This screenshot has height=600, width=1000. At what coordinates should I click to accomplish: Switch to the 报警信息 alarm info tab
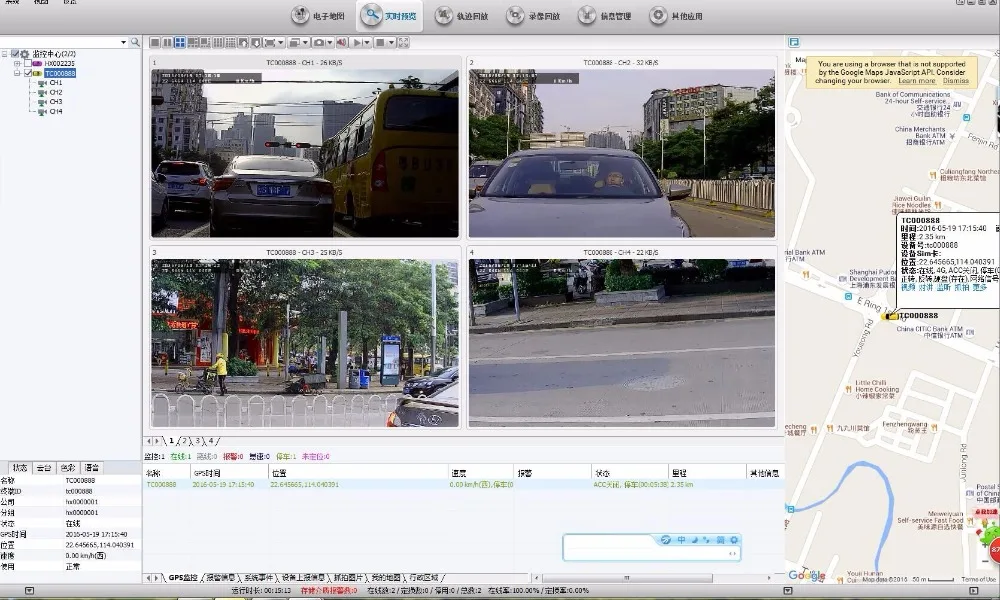coord(220,578)
